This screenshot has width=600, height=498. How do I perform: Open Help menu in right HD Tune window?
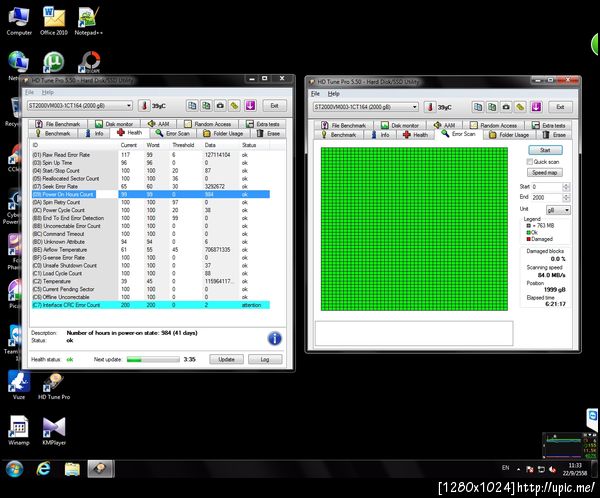(333, 94)
